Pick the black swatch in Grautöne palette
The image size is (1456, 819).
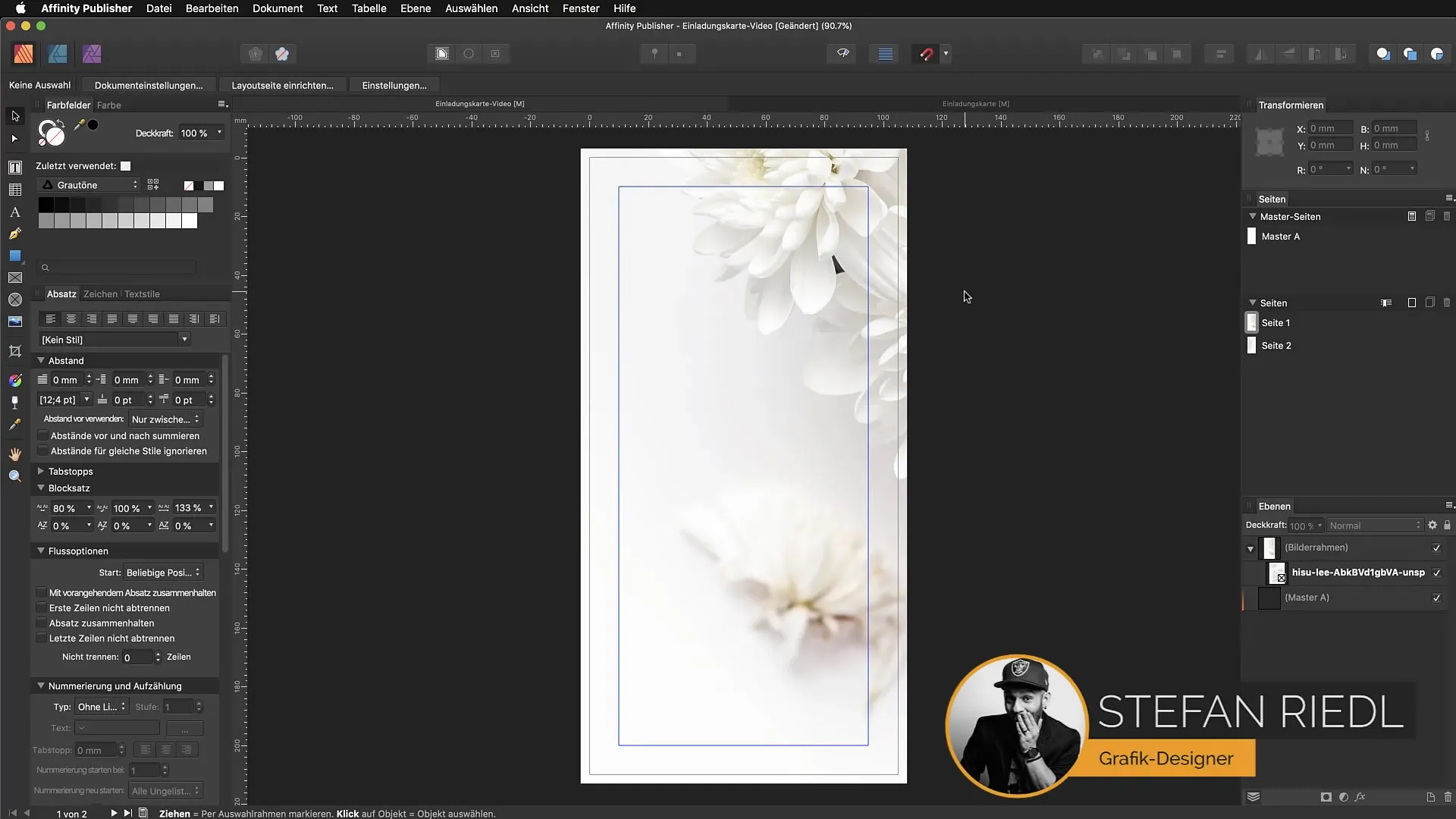45,205
